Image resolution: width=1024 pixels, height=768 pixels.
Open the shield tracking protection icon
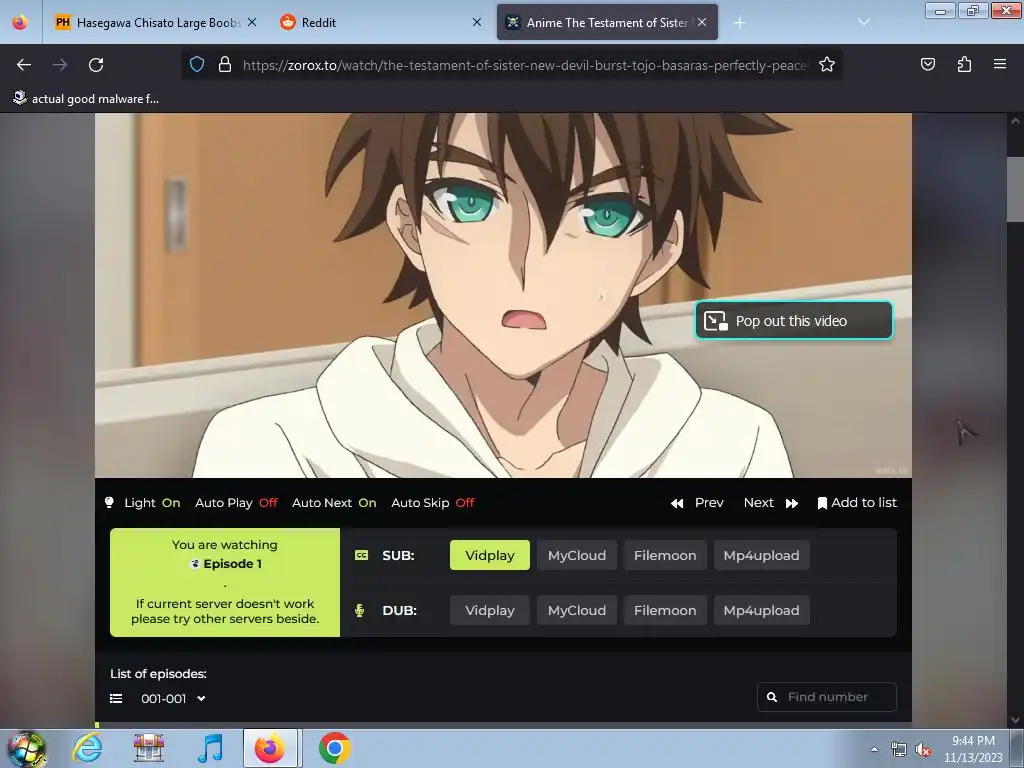click(x=197, y=65)
